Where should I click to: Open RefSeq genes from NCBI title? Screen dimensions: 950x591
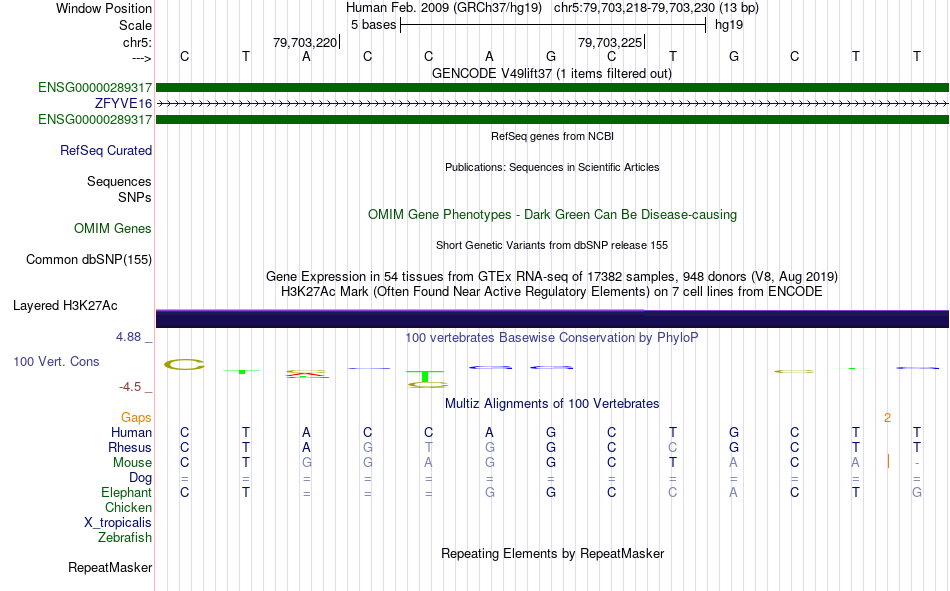pyautogui.click(x=552, y=136)
